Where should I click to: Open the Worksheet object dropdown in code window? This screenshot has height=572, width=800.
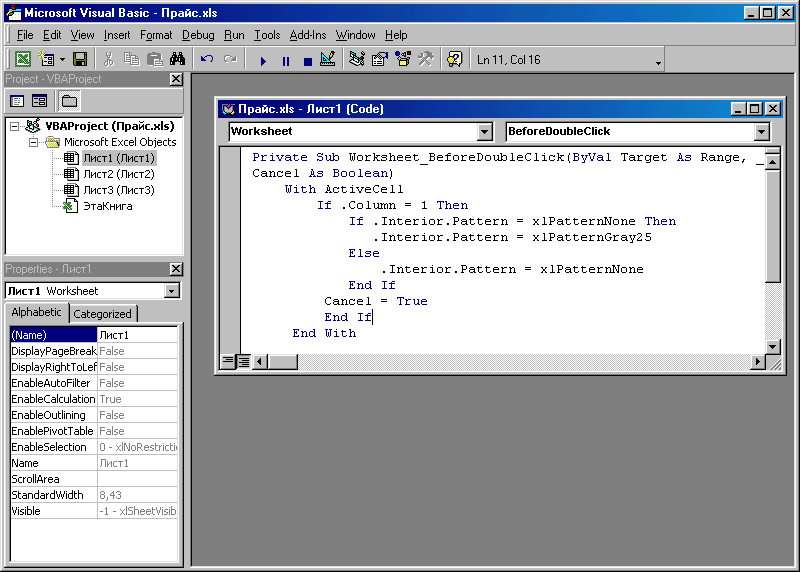[x=485, y=132]
